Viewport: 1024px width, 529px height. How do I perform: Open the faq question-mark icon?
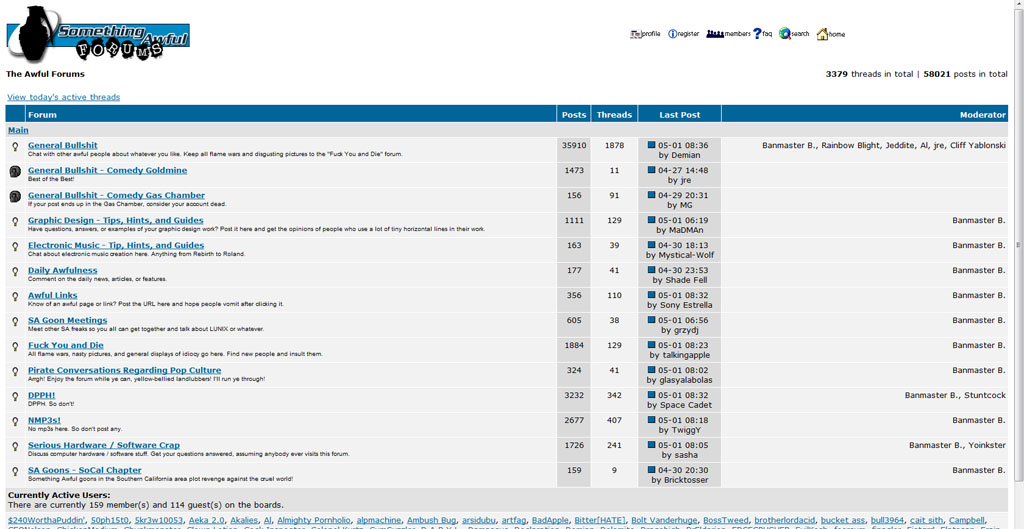762,34
